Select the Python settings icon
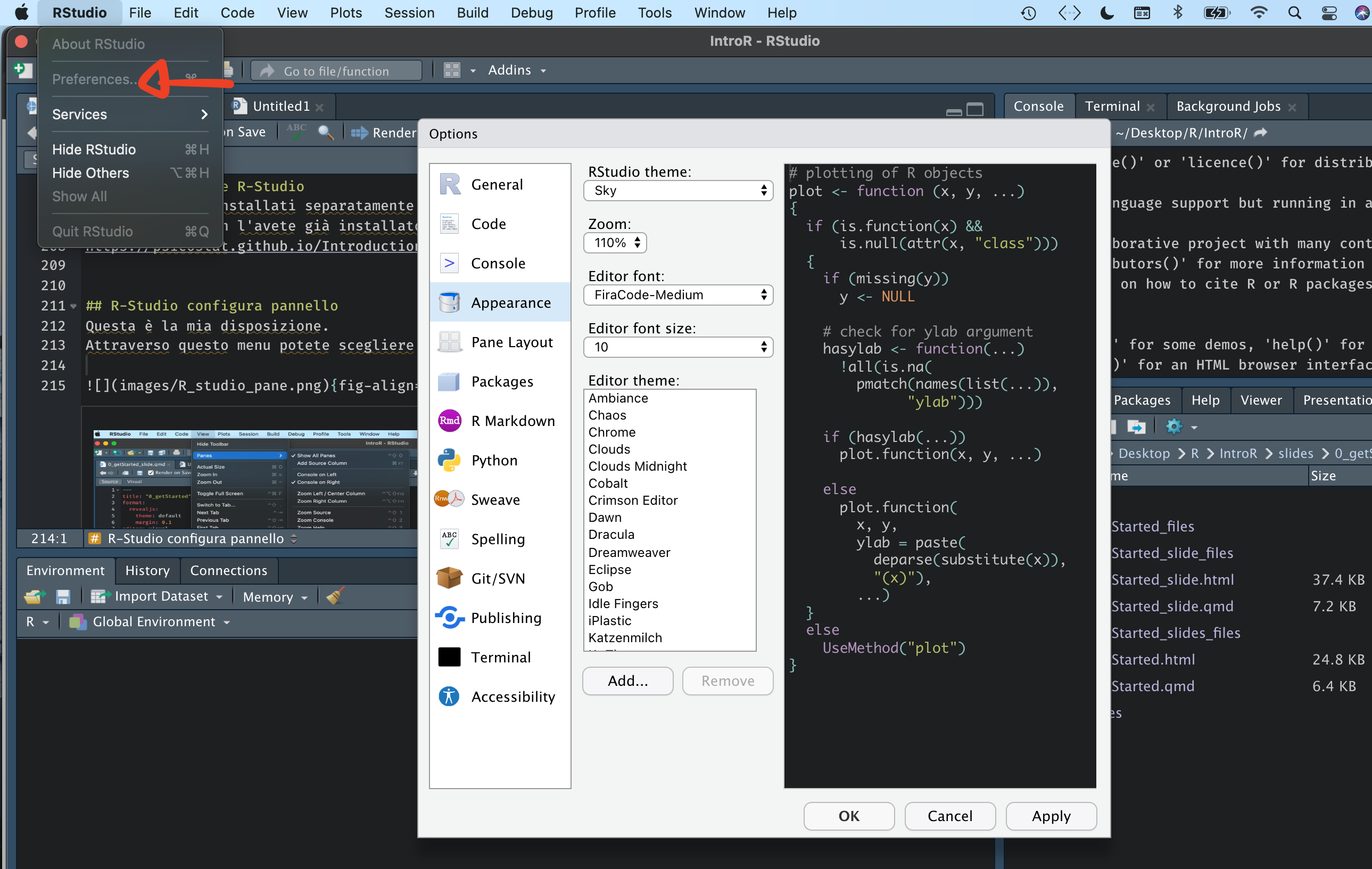The height and width of the screenshot is (869, 1372). click(x=449, y=460)
